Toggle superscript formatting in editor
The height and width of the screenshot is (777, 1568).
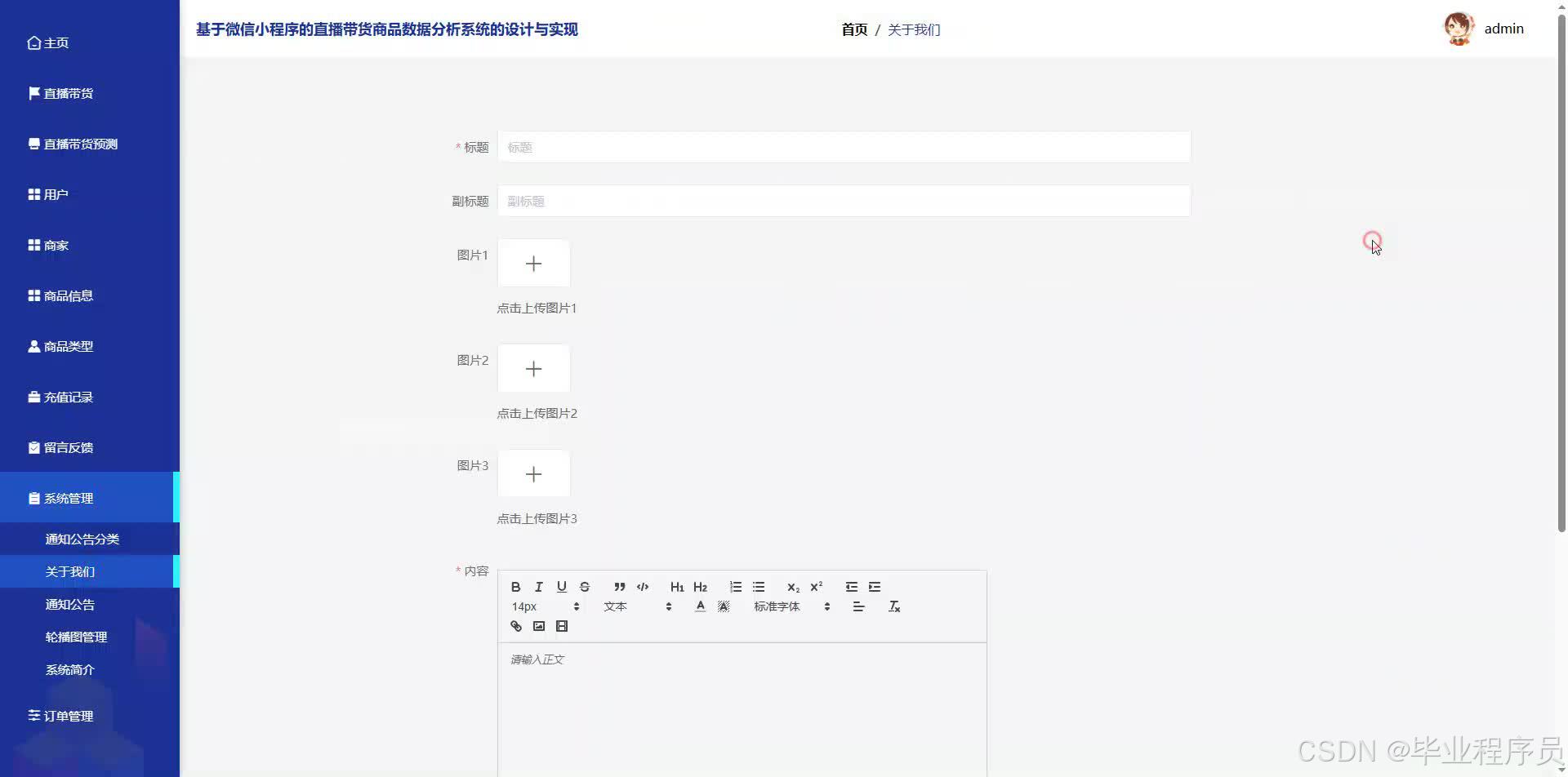(816, 587)
